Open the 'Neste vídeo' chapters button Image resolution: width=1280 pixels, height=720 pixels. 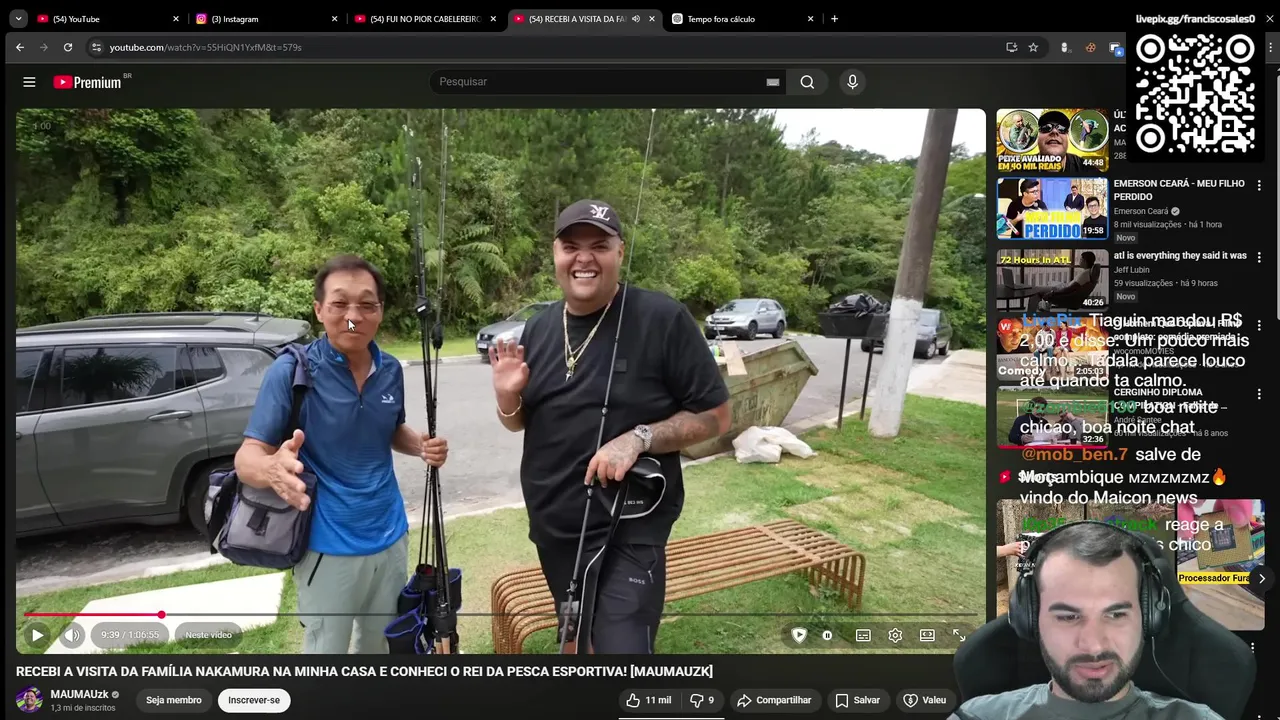pos(208,635)
